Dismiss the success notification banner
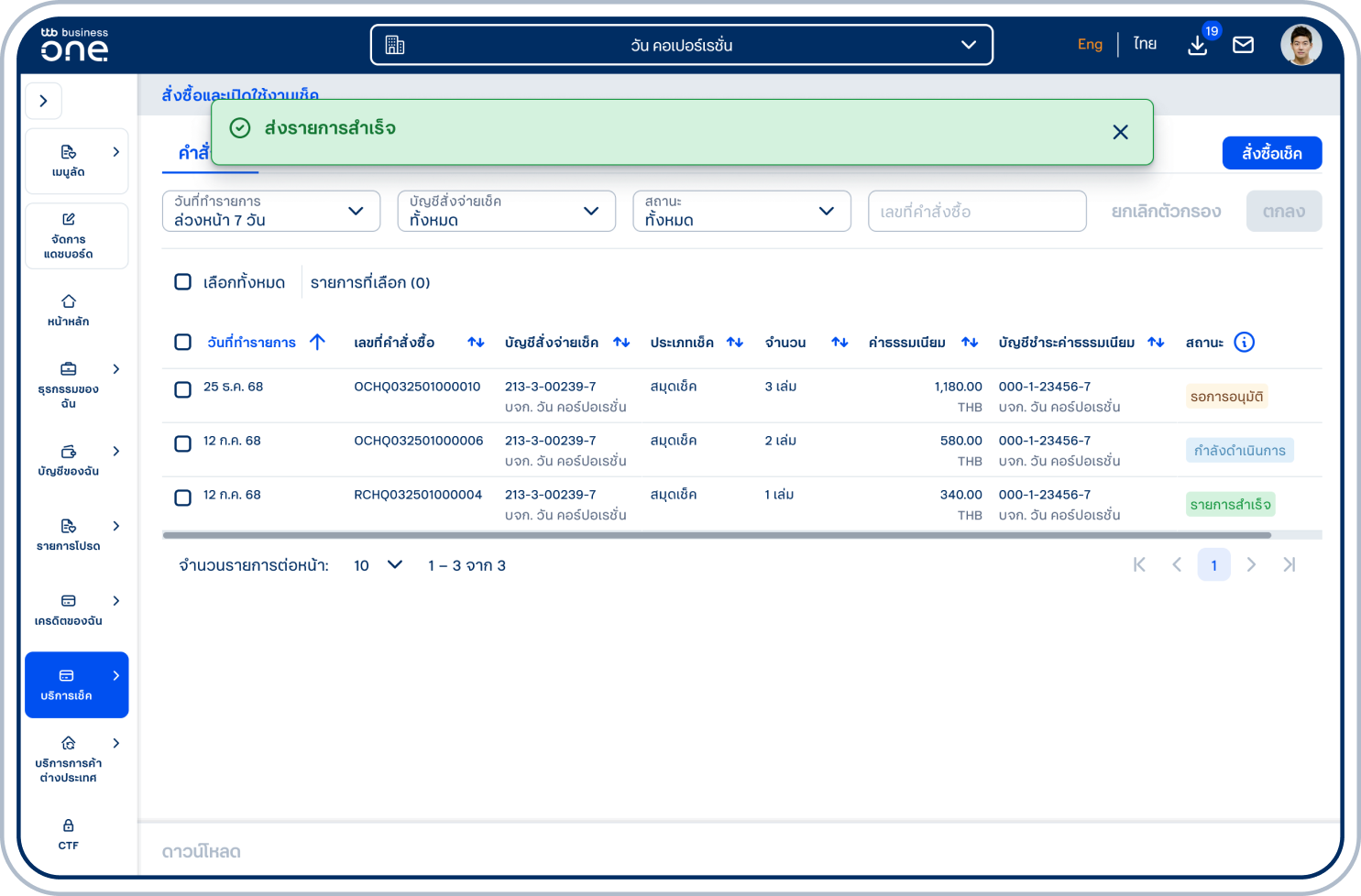This screenshot has width=1361, height=896. click(x=1120, y=132)
